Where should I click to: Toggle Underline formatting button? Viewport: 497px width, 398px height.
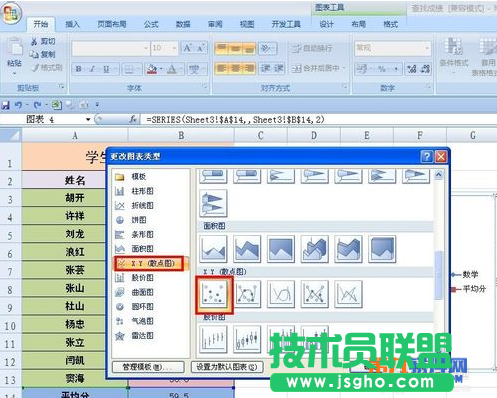tap(106, 69)
